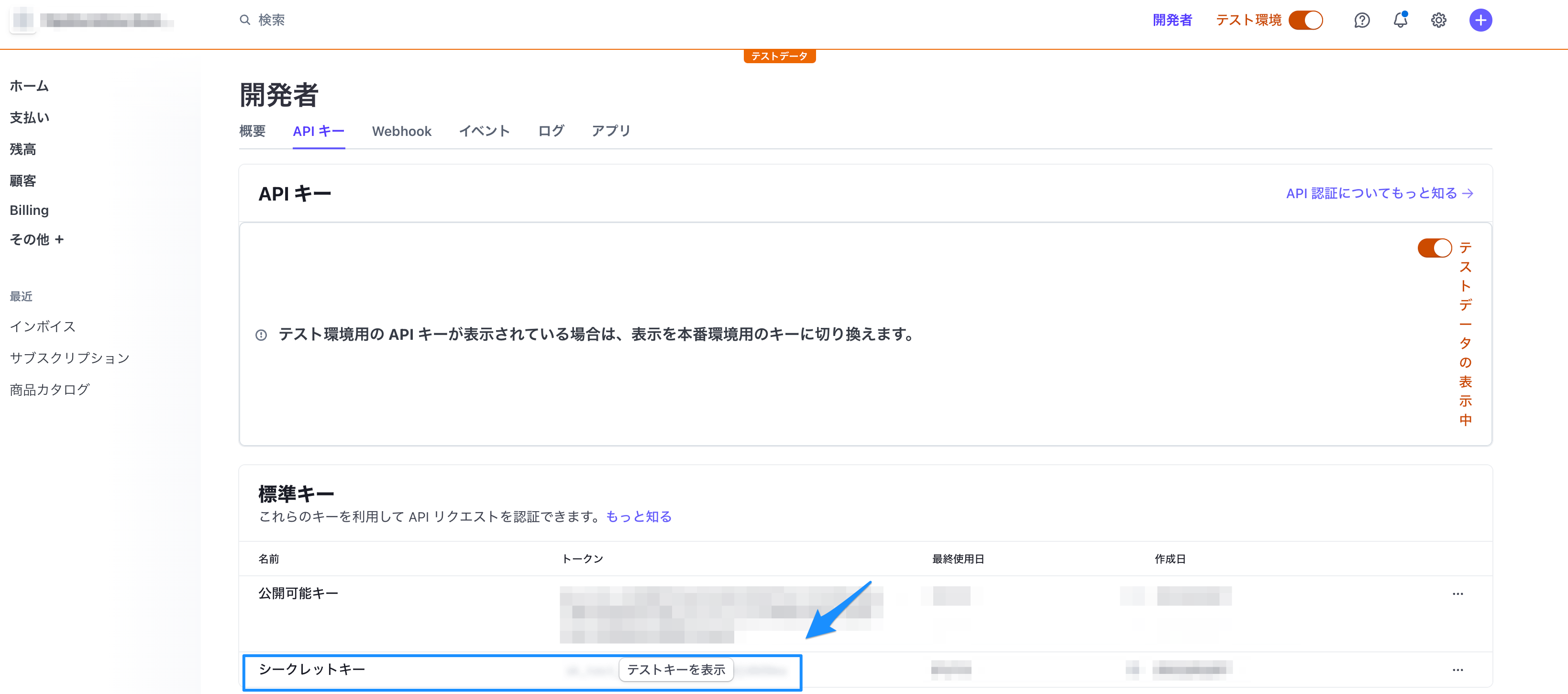The image size is (1568, 694).
Task: Show the test key with テストキーを表示 button
Action: coord(675,669)
